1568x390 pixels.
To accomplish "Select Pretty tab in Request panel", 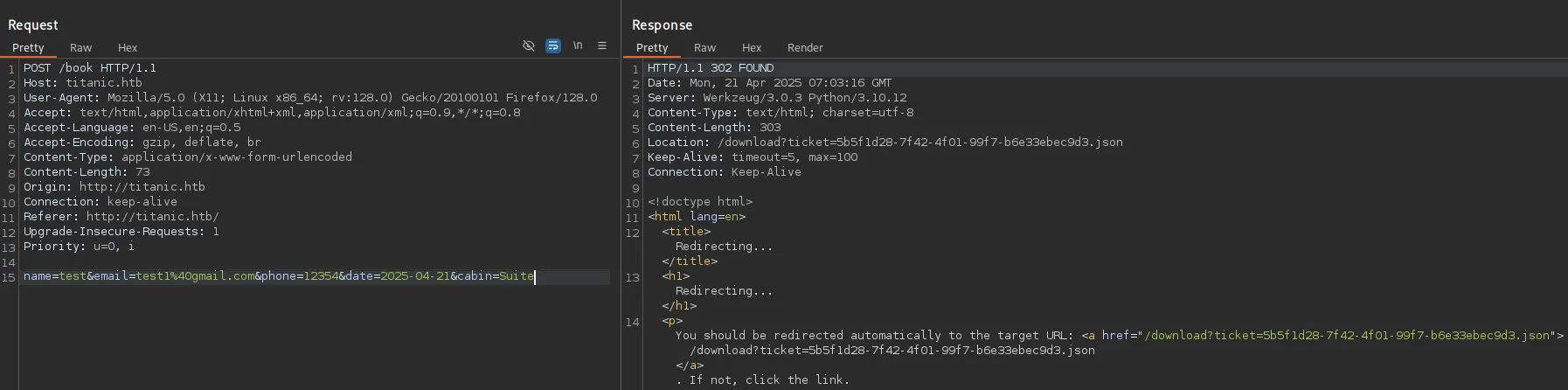I will click(28, 48).
